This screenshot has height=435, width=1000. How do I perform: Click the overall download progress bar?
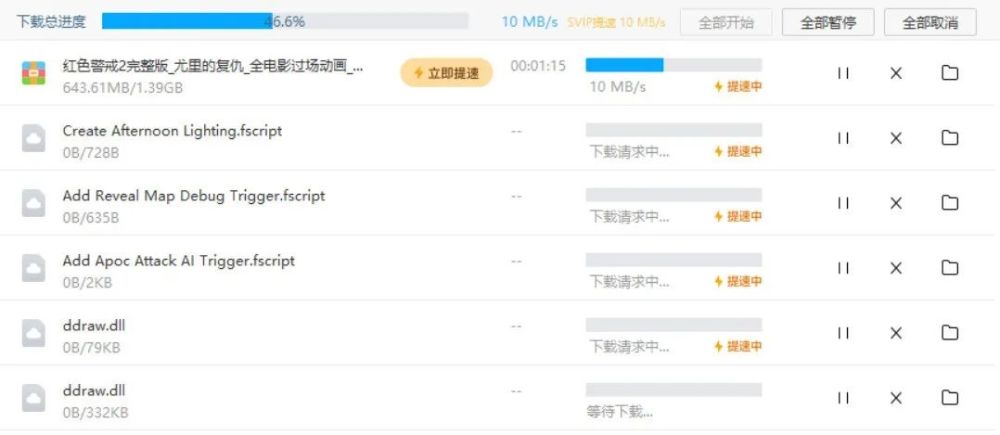tap(285, 21)
